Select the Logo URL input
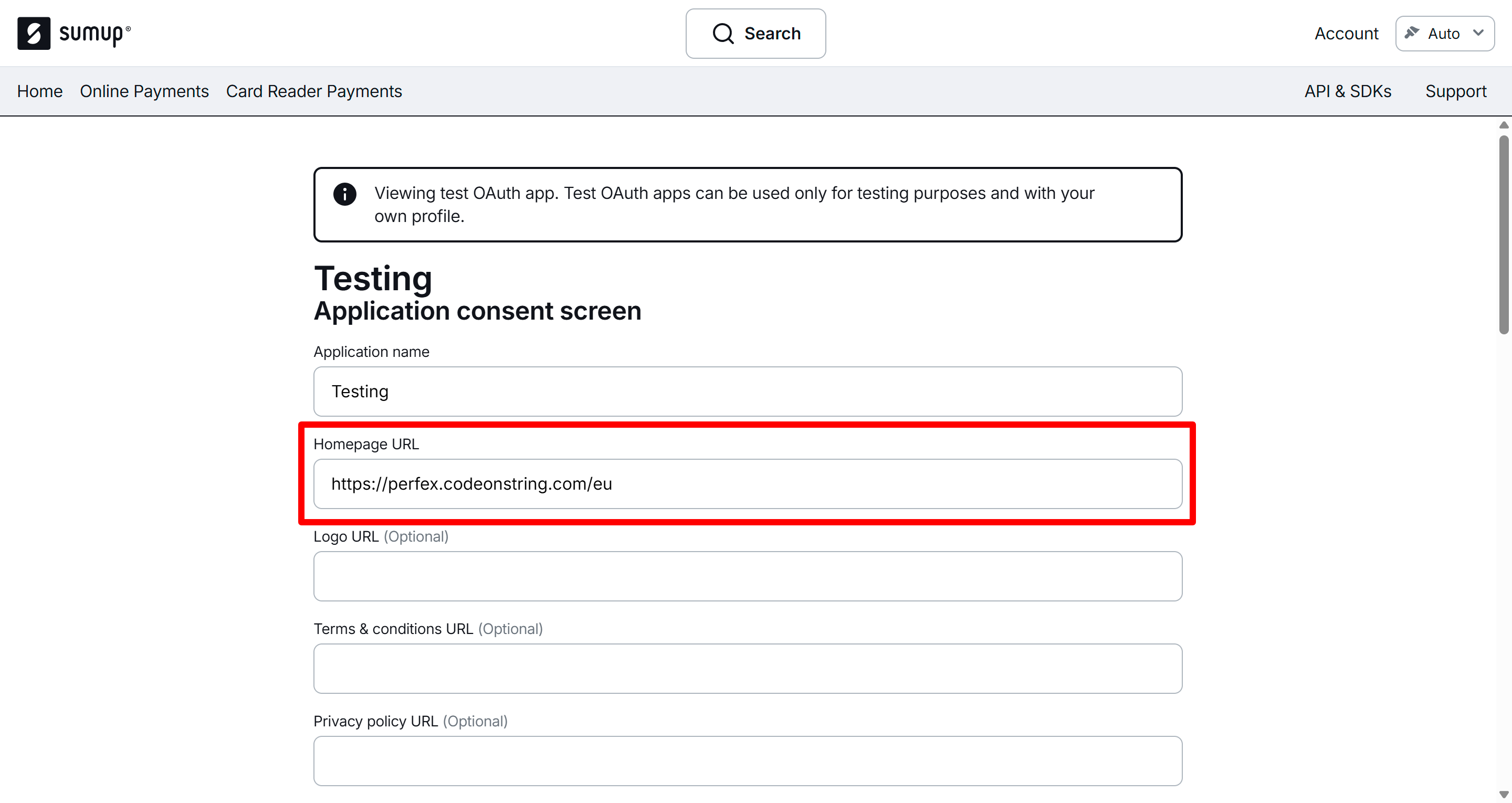Screen dimensions: 1512x803 (747, 576)
